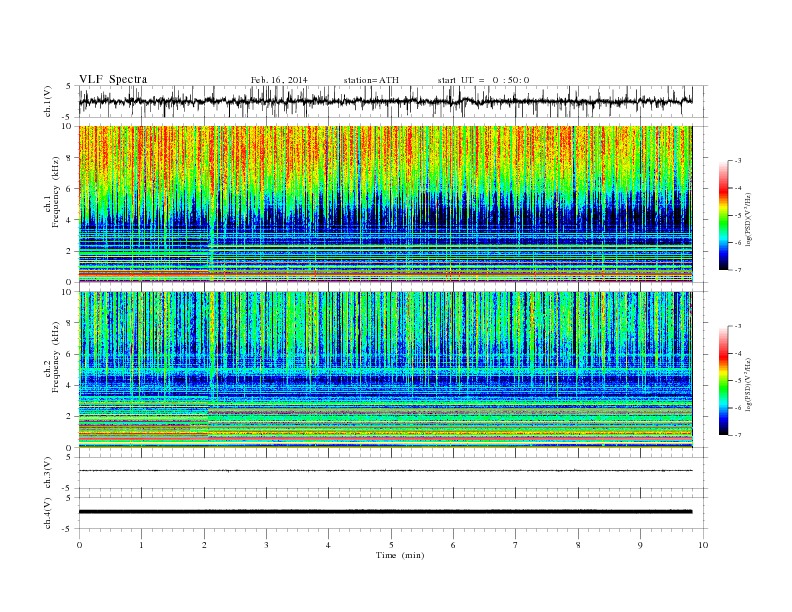Screen dimensions: 792x612
Task: Click the 'ch.3(V)' axis label
Action: click(x=48, y=473)
